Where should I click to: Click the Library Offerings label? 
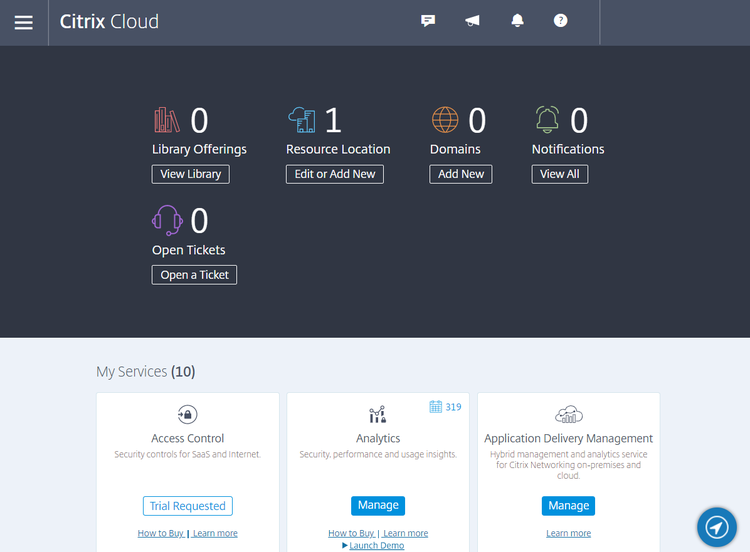point(199,149)
